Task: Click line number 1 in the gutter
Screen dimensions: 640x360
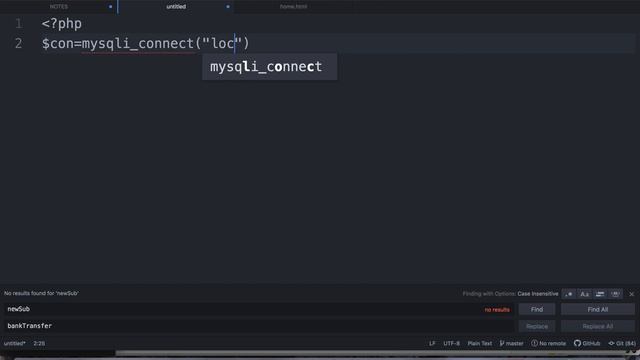Action: point(19,24)
